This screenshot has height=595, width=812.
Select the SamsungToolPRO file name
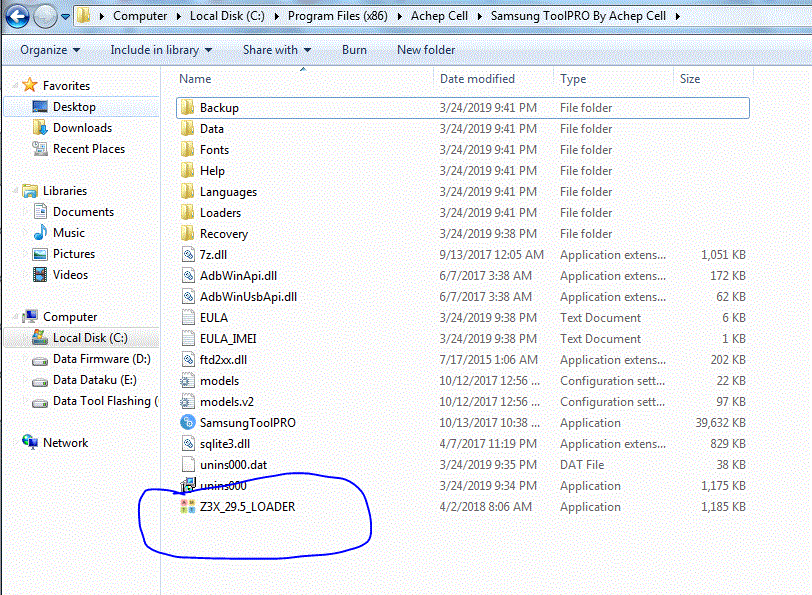pos(248,423)
